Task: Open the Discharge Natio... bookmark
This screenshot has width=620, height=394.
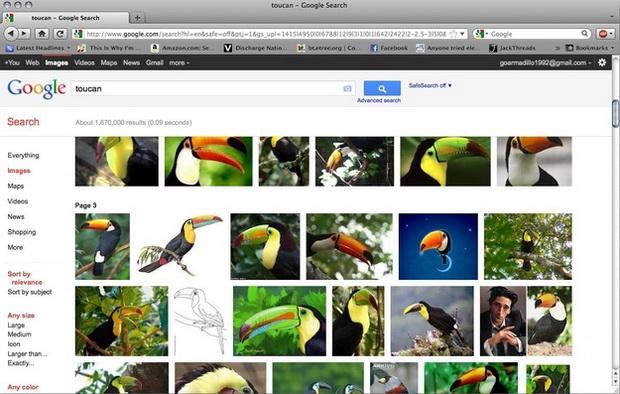Action: tap(256, 48)
